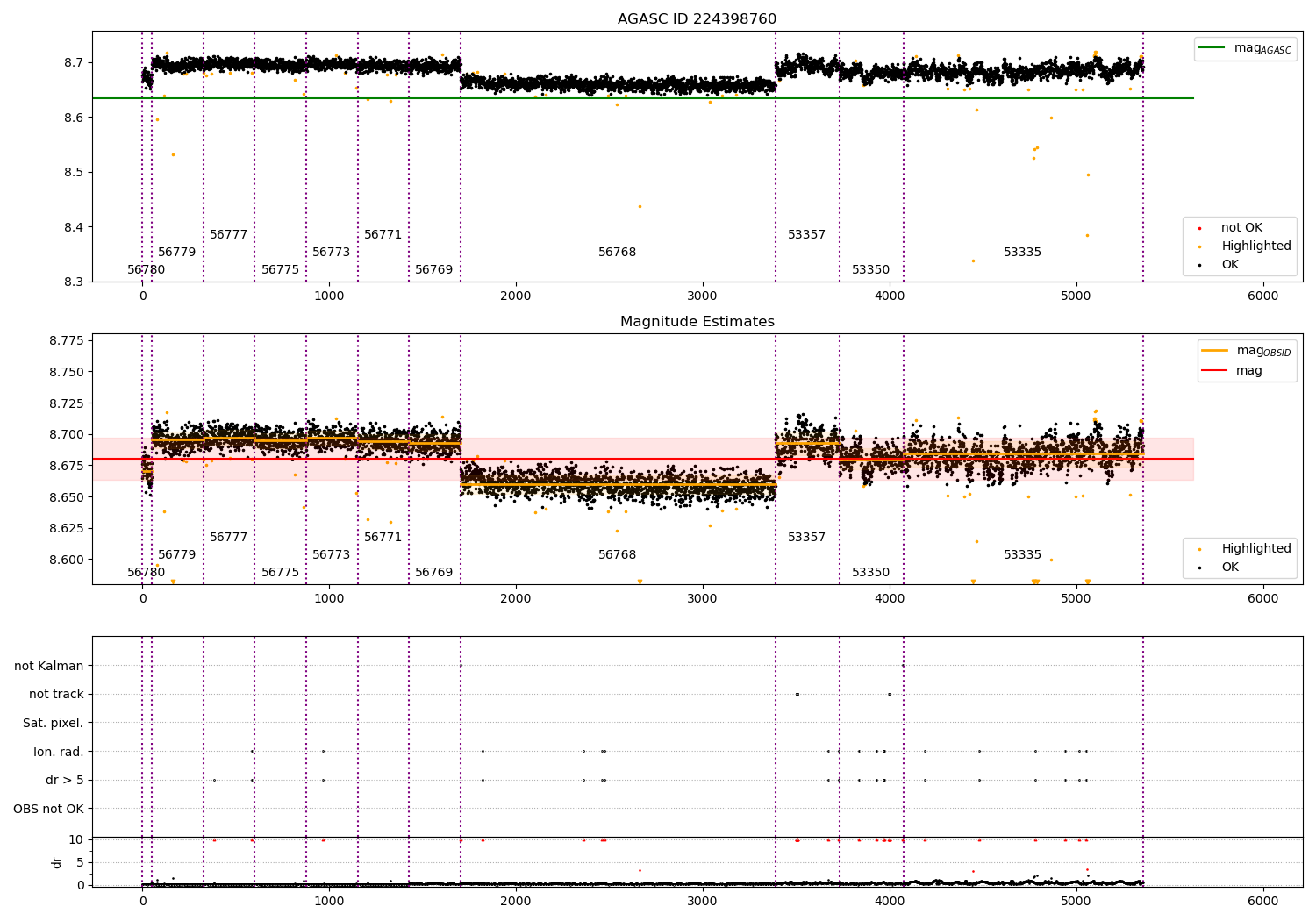Click OBSID label 53335 in the AGASC plot
This screenshot has height=921, width=1316.
[1022, 253]
